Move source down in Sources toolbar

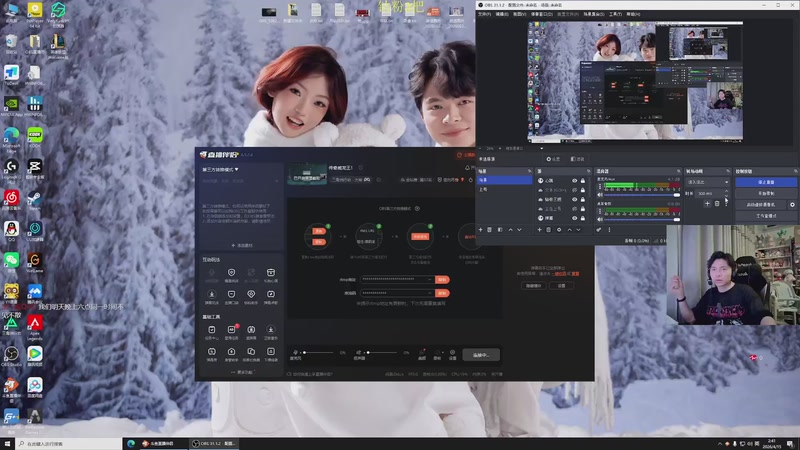[x=579, y=230]
